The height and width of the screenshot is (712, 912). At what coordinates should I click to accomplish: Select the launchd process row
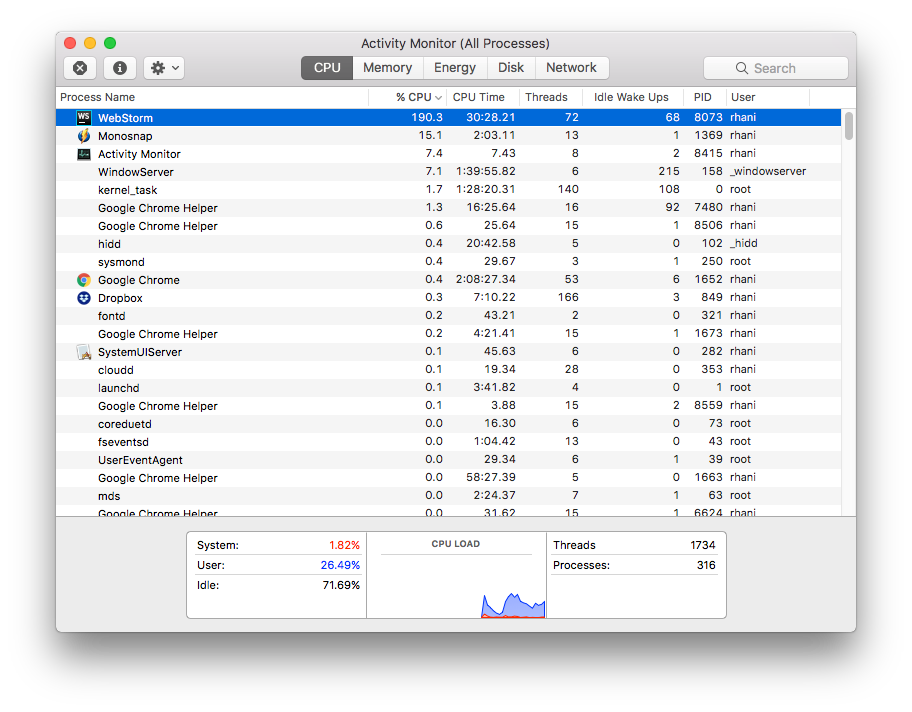448,388
